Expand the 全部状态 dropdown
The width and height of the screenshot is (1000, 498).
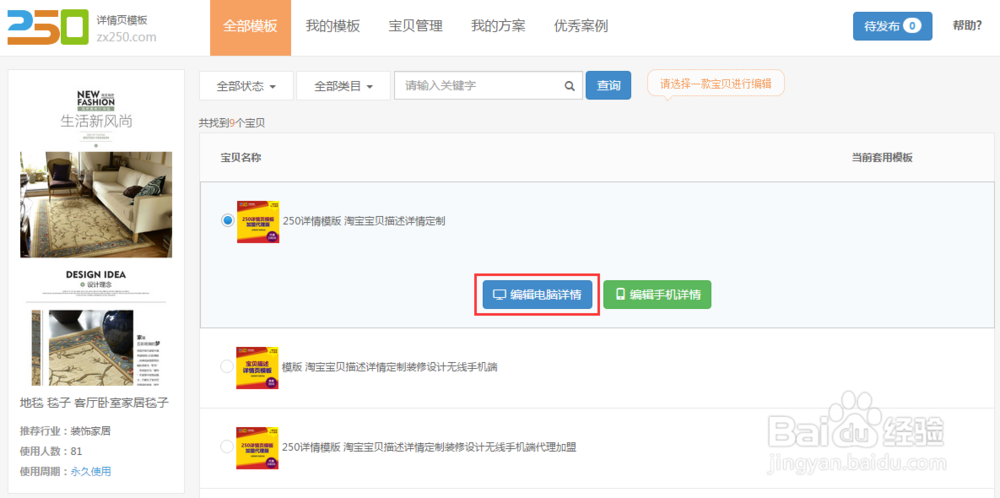pos(246,86)
